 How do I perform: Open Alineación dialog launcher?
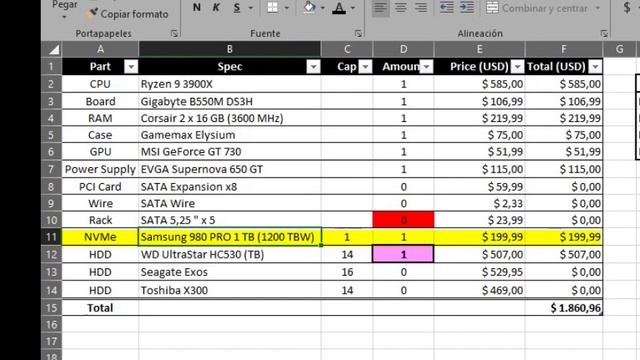(604, 34)
